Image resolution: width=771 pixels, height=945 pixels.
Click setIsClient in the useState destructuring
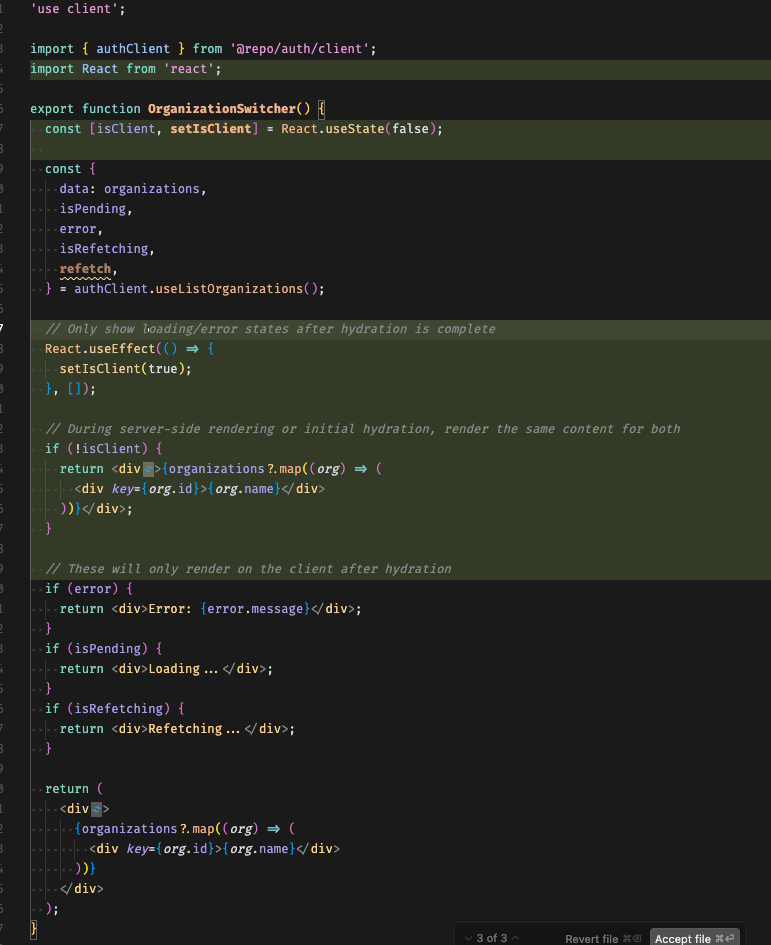[211, 129]
